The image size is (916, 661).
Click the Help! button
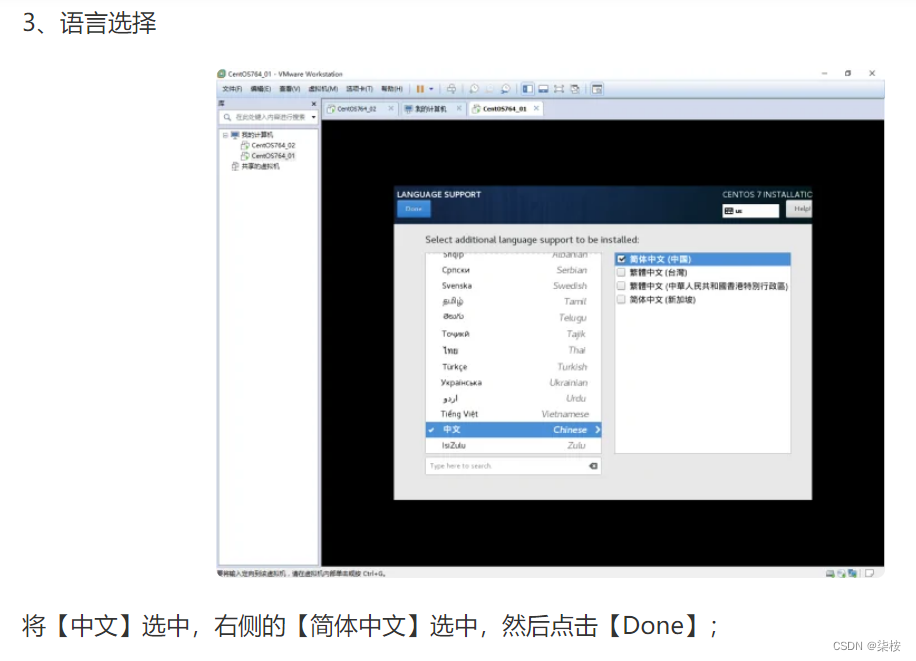[x=799, y=208]
